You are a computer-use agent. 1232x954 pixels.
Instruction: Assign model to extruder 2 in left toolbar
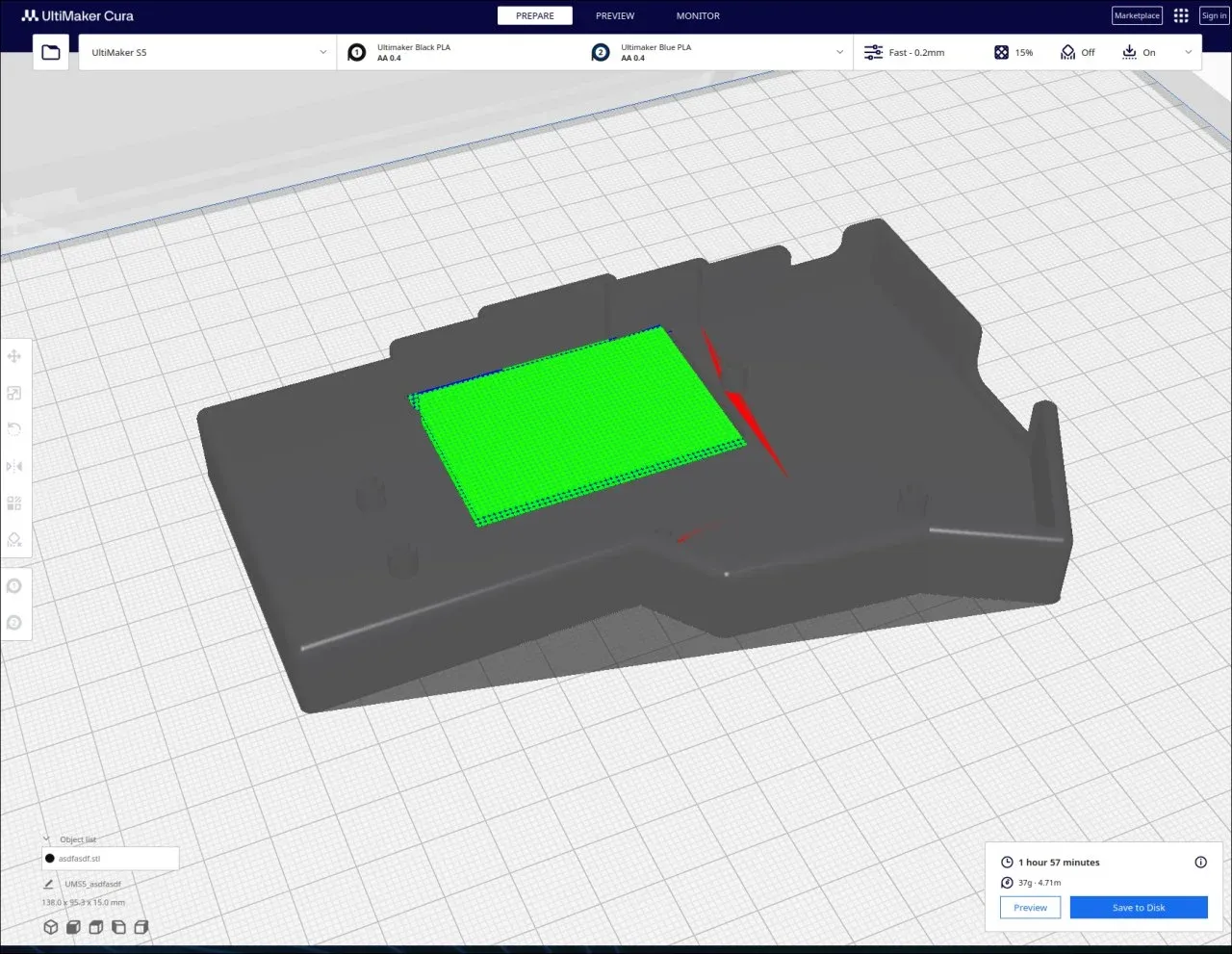tap(14, 623)
